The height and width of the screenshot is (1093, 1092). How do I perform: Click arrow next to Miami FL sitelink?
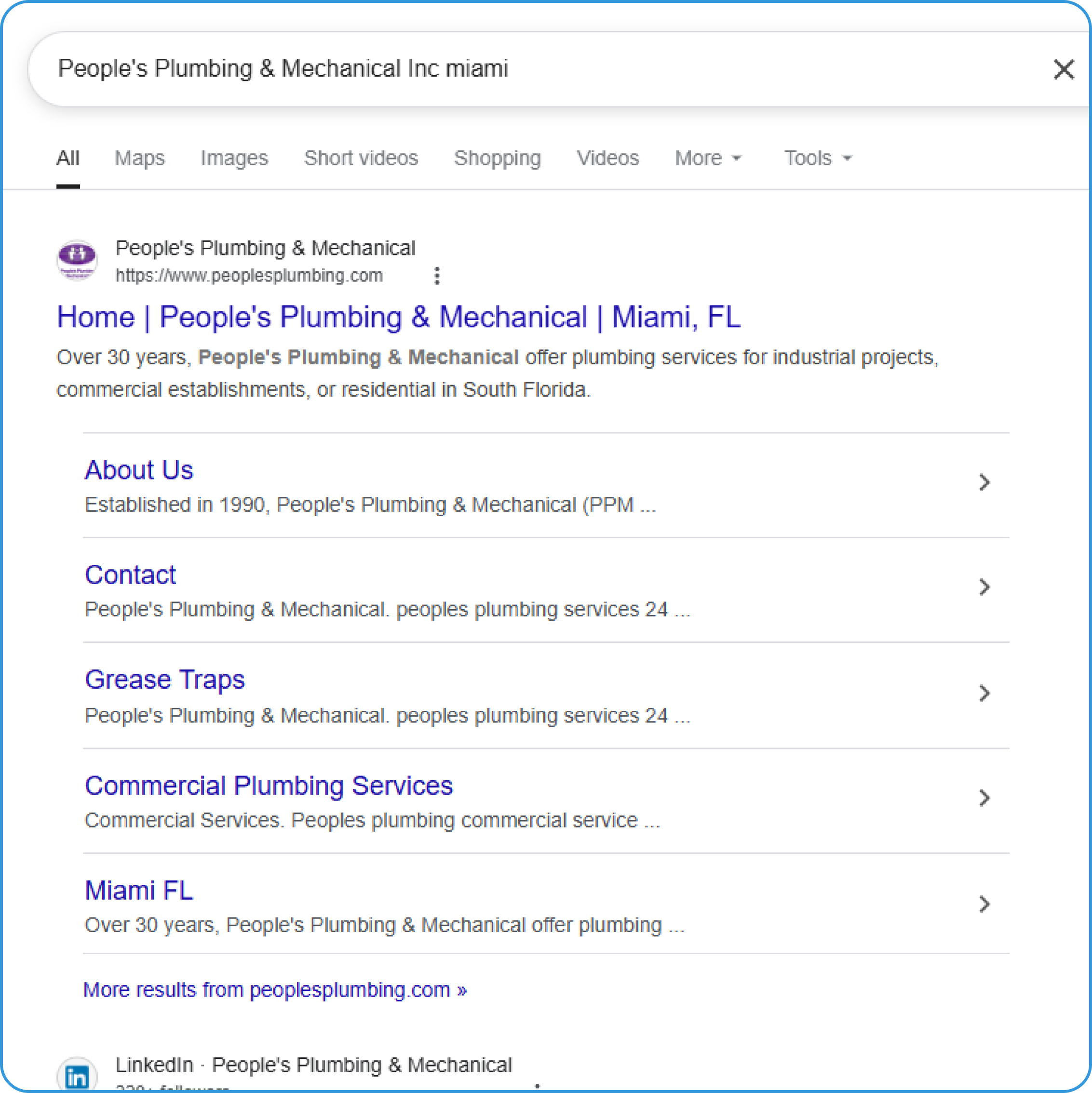(x=984, y=904)
